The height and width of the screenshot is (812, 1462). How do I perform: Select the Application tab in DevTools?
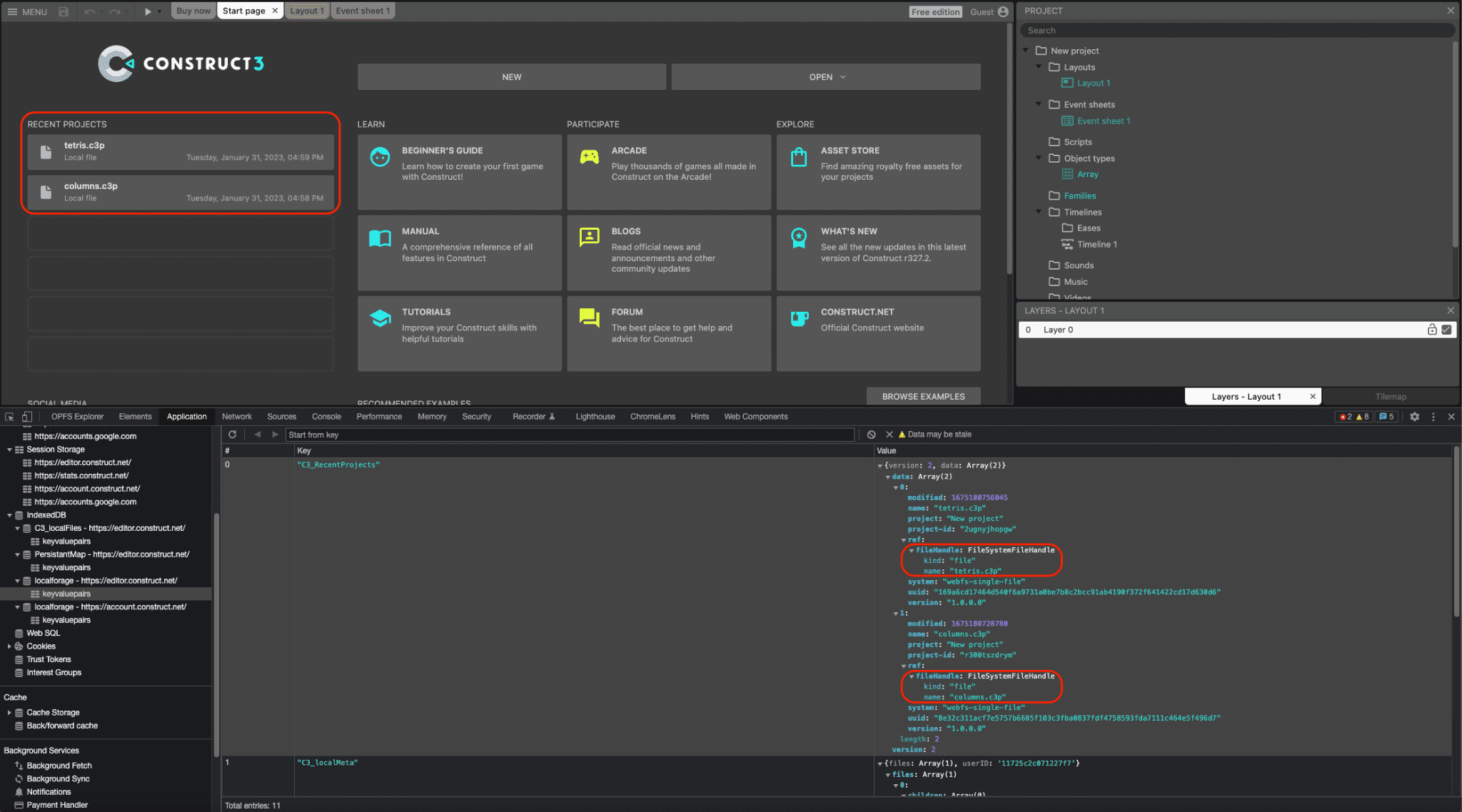click(x=186, y=416)
